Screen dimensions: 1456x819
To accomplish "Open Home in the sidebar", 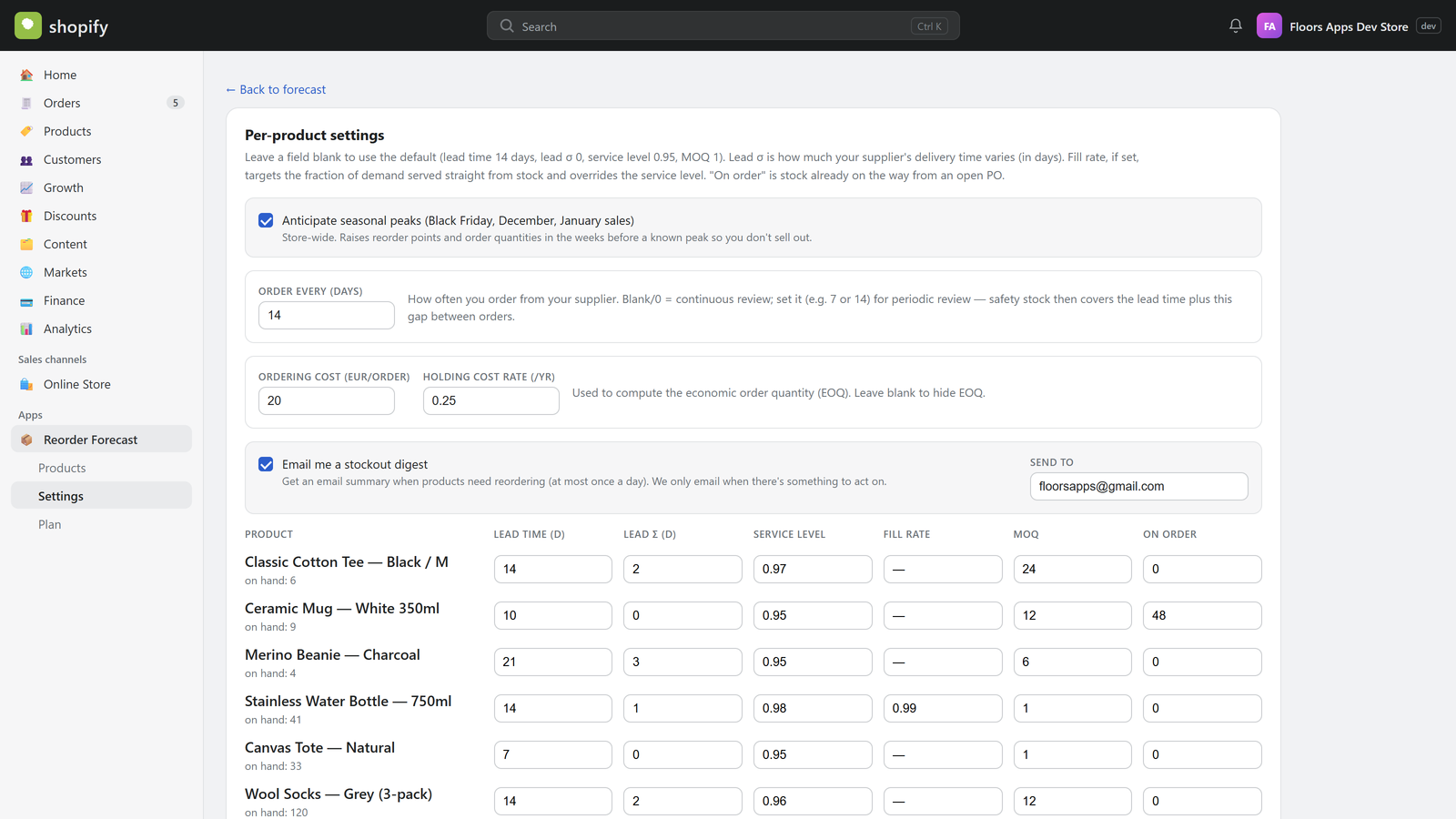I will click(101, 75).
